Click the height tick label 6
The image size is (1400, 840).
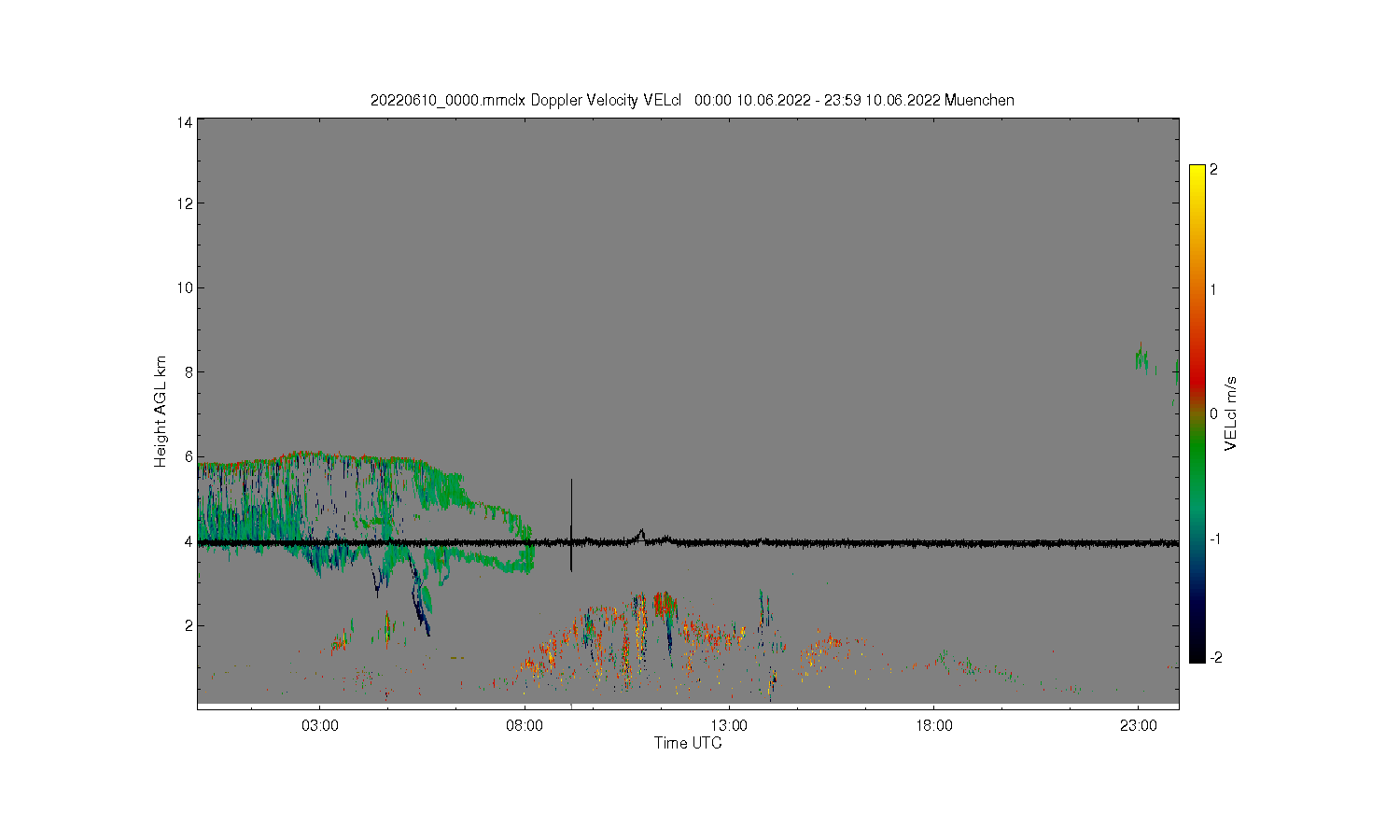(189, 456)
